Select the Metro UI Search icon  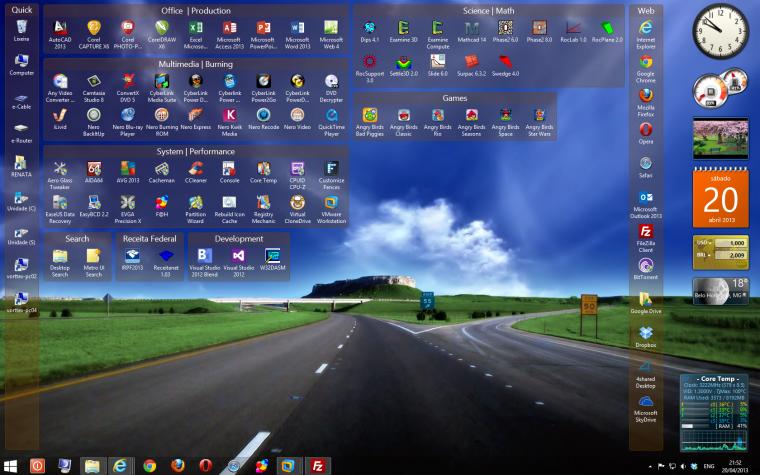(x=94, y=262)
